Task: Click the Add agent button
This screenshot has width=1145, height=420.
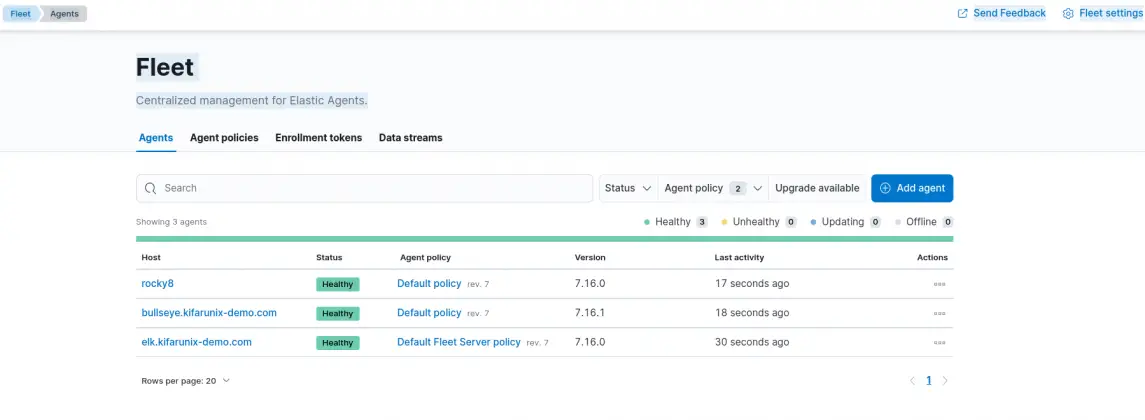Action: click(911, 188)
